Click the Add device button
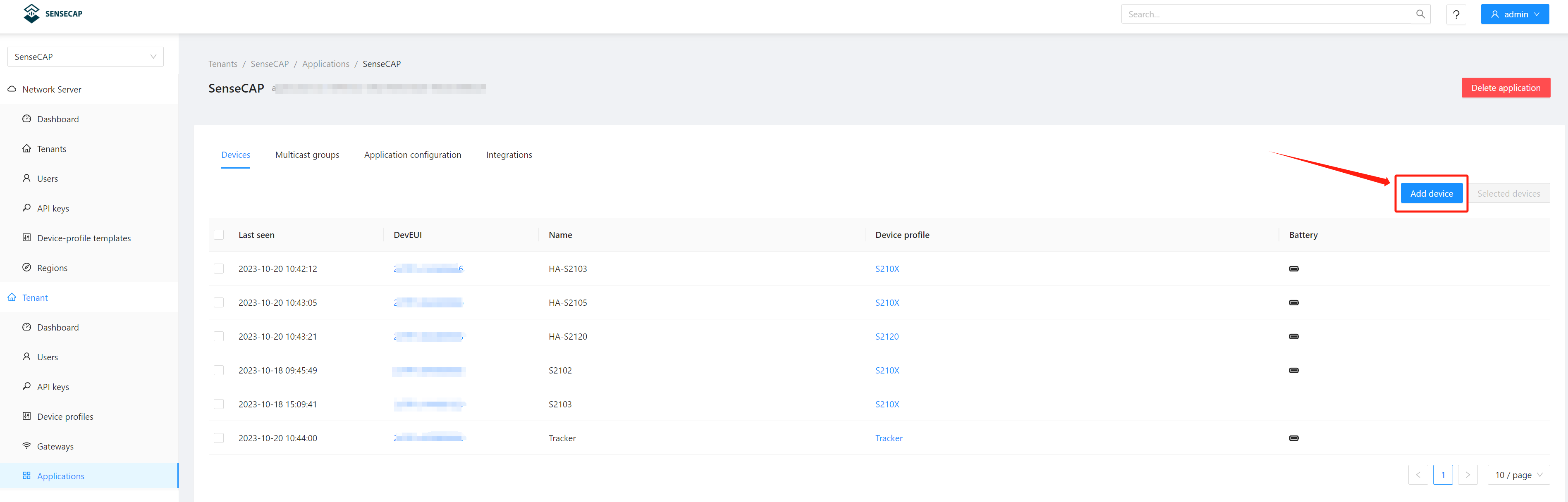 [x=1432, y=193]
